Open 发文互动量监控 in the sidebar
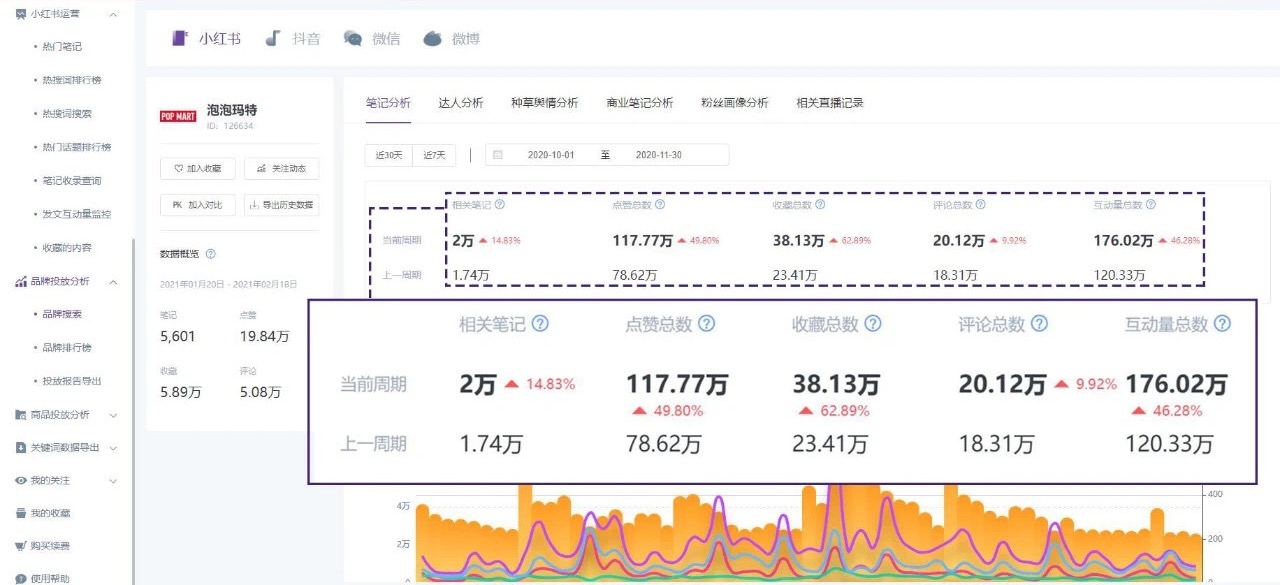 coord(77,214)
